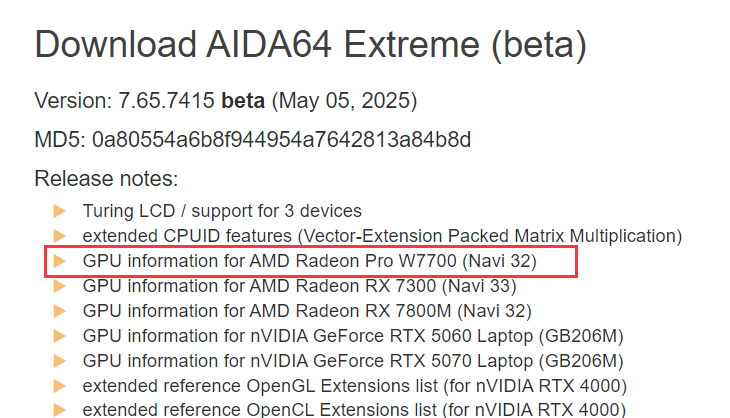730x418 pixels.
Task: Click arrow bullet beside Turing LCD entry
Action: 59,211
